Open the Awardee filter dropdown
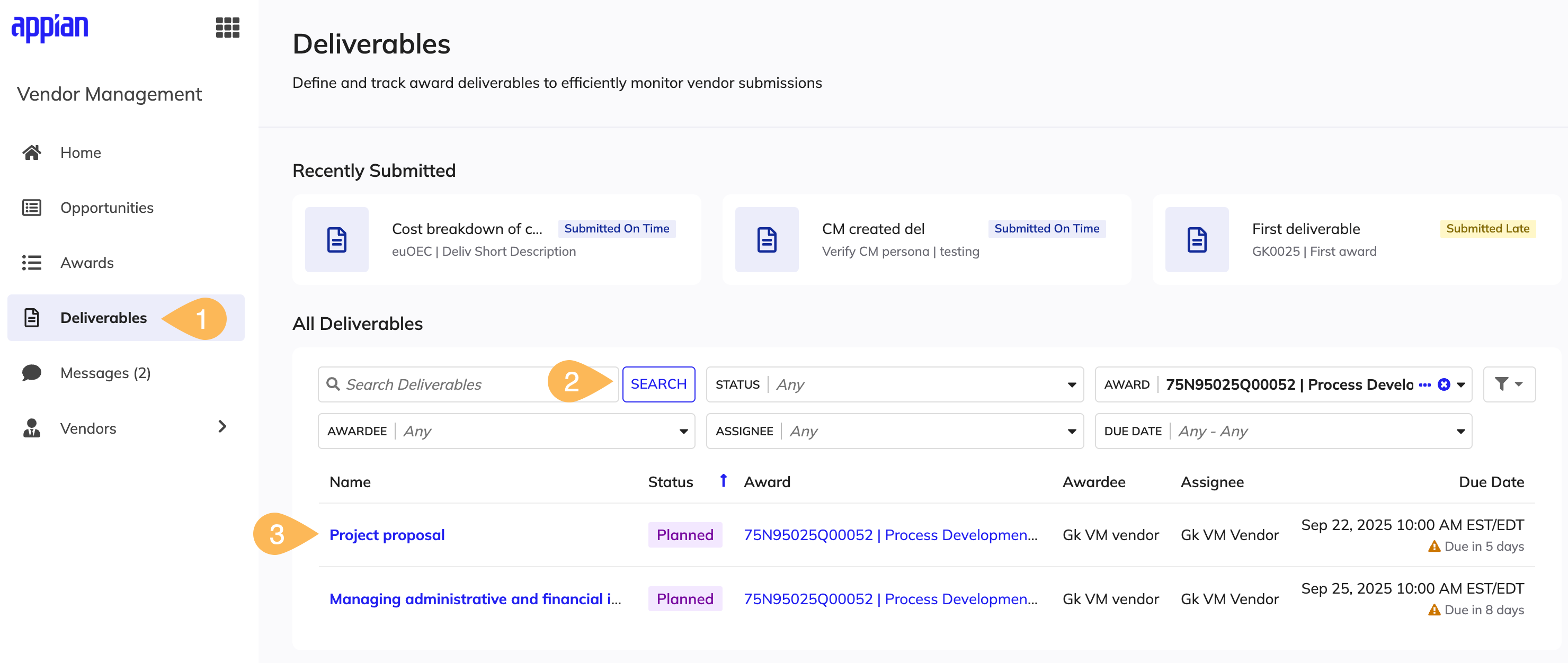This screenshot has width=1568, height=663. coord(506,431)
